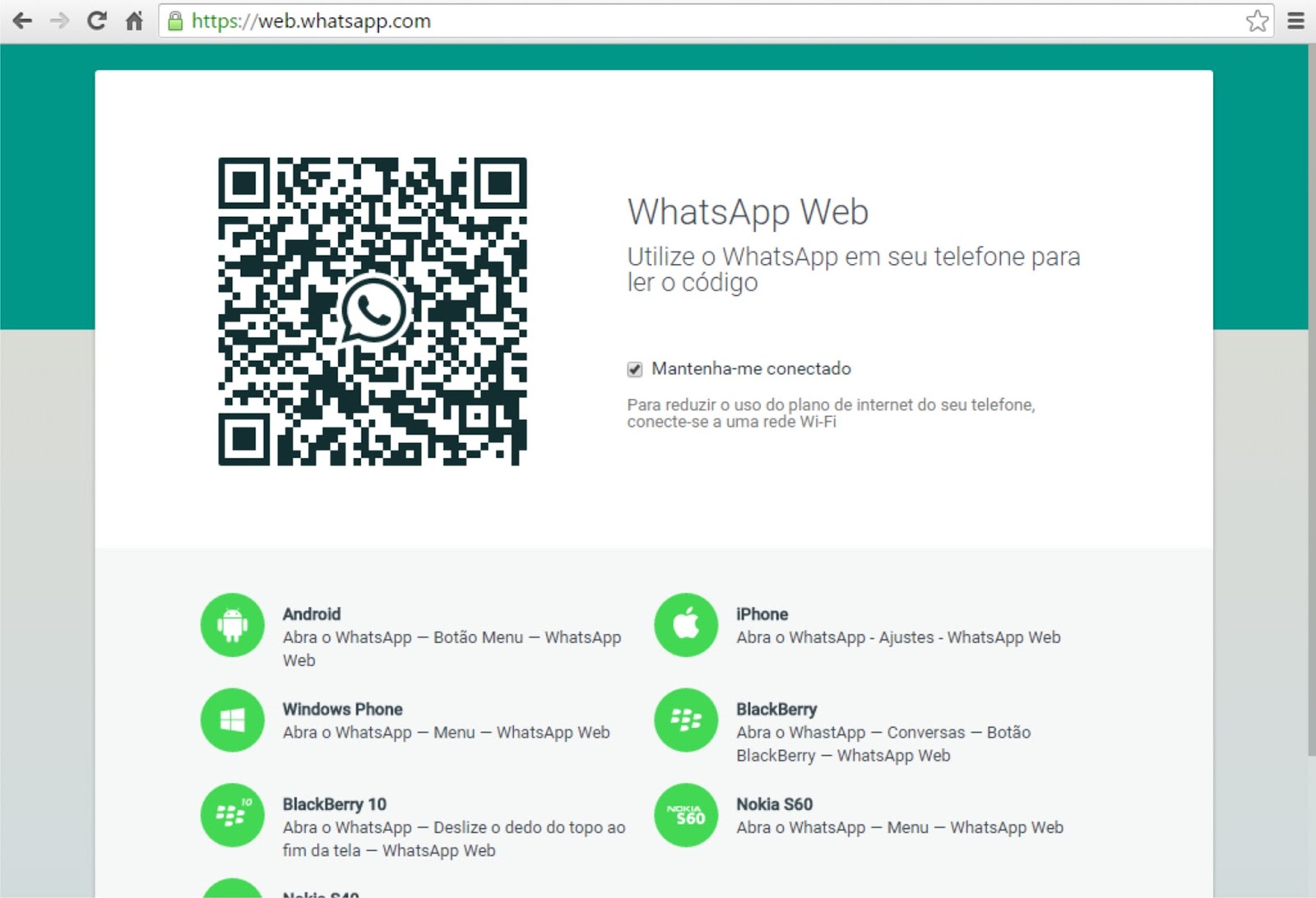The width and height of the screenshot is (1316, 898).
Task: Click the page reload control
Action: point(95,21)
